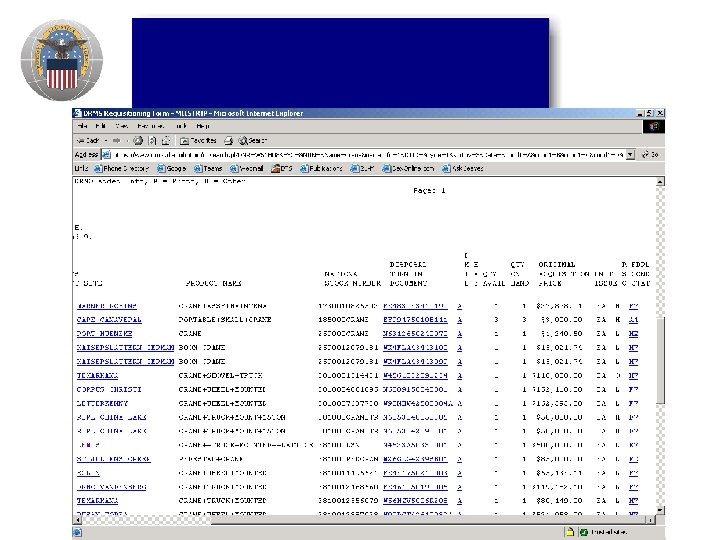Open the Edit menu
The width and height of the screenshot is (720, 540).
tap(101, 126)
